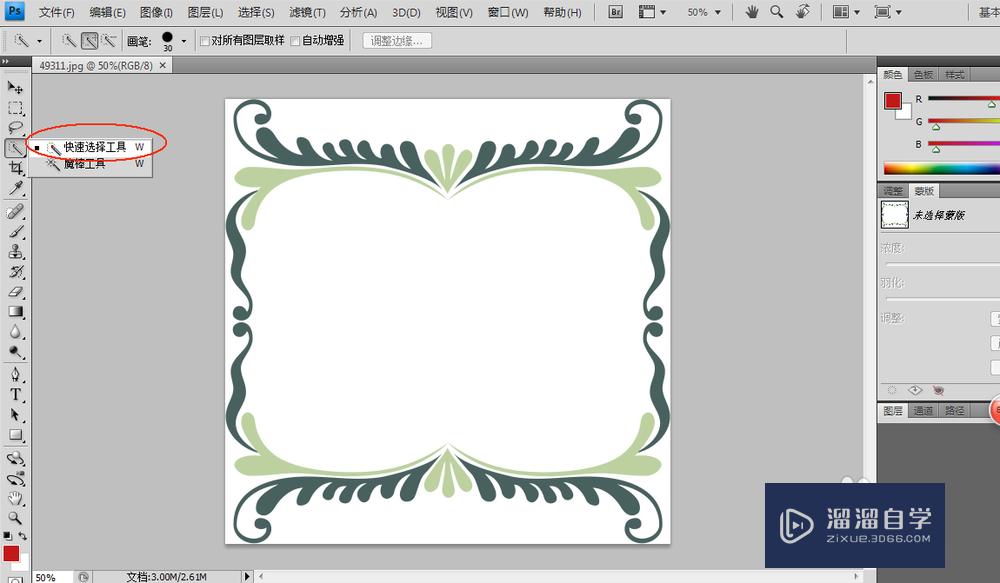Screen dimensions: 1000x583
Task: Open the status bar info flyout arrow
Action: (x=247, y=577)
